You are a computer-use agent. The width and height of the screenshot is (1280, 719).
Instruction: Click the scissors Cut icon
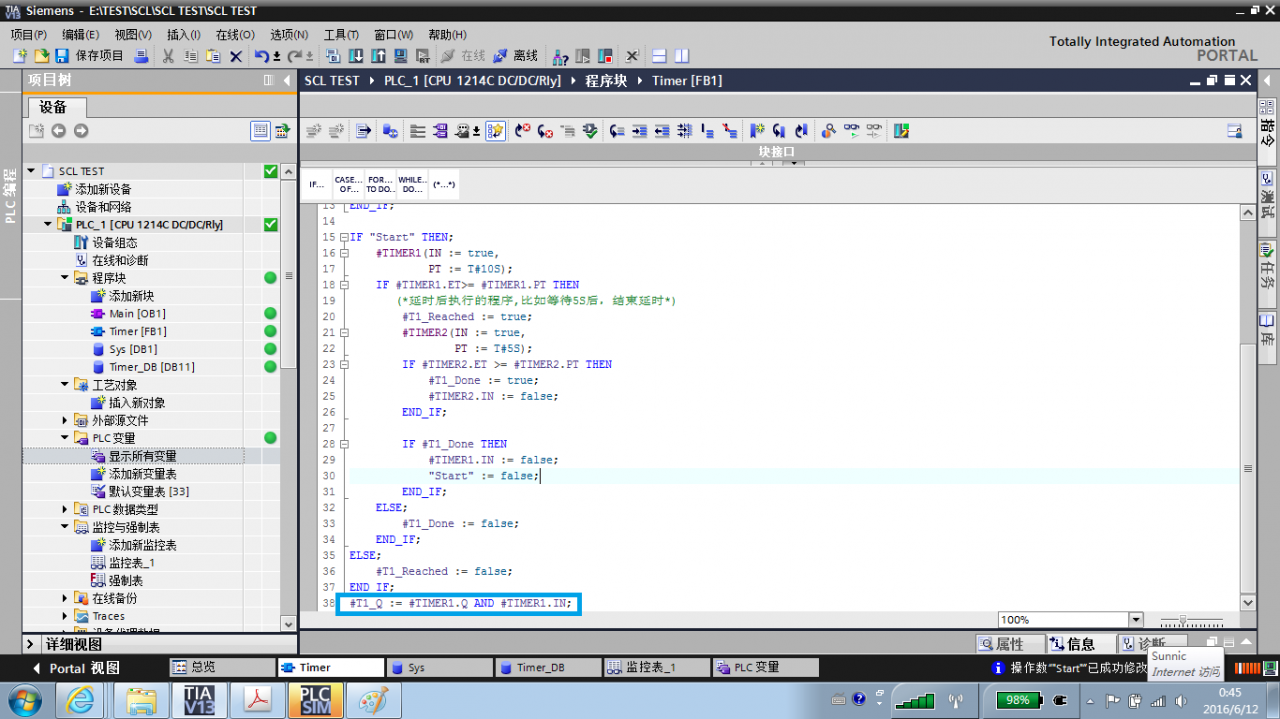(168, 56)
